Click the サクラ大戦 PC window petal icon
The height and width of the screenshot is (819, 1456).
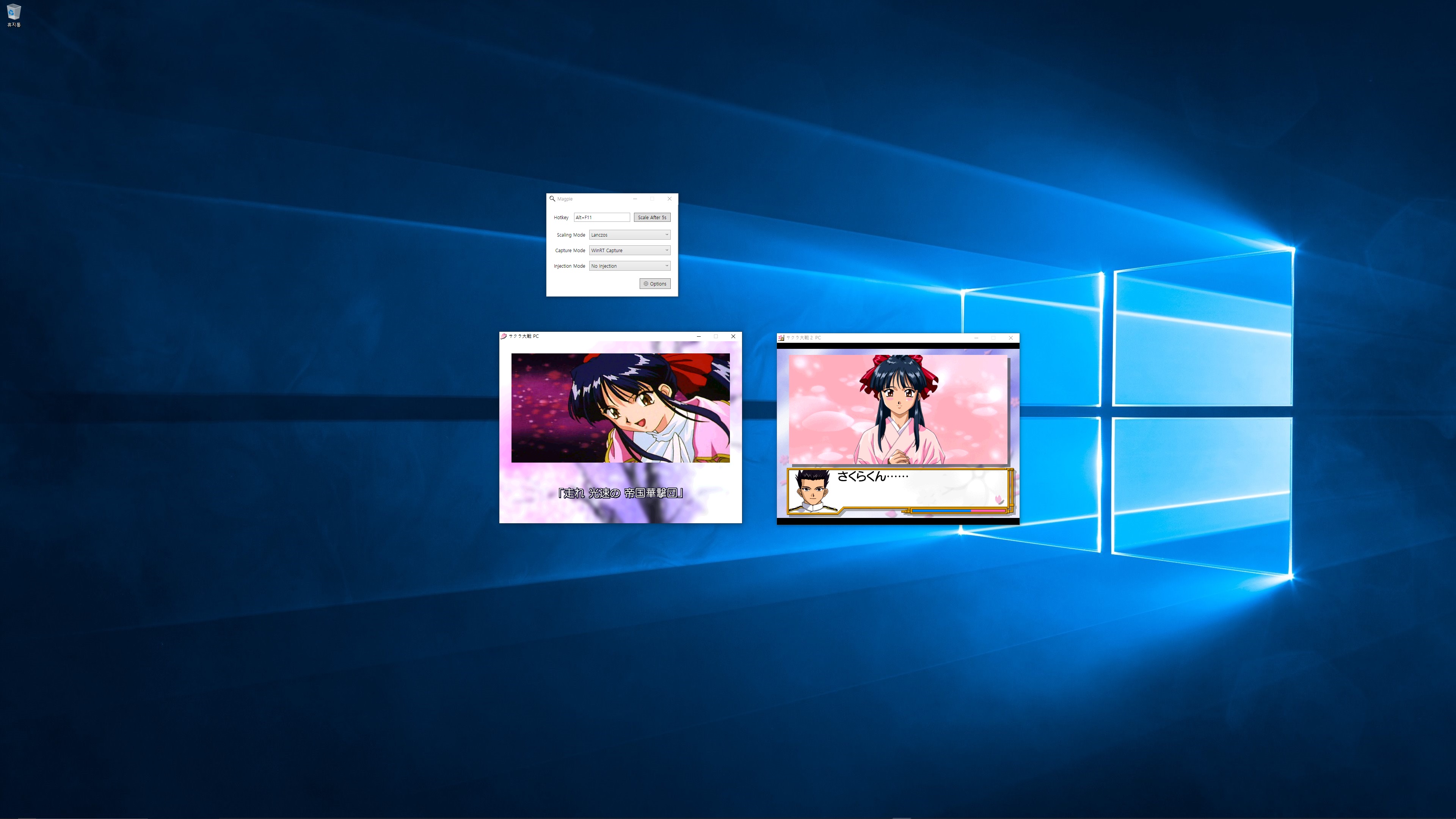[504, 336]
